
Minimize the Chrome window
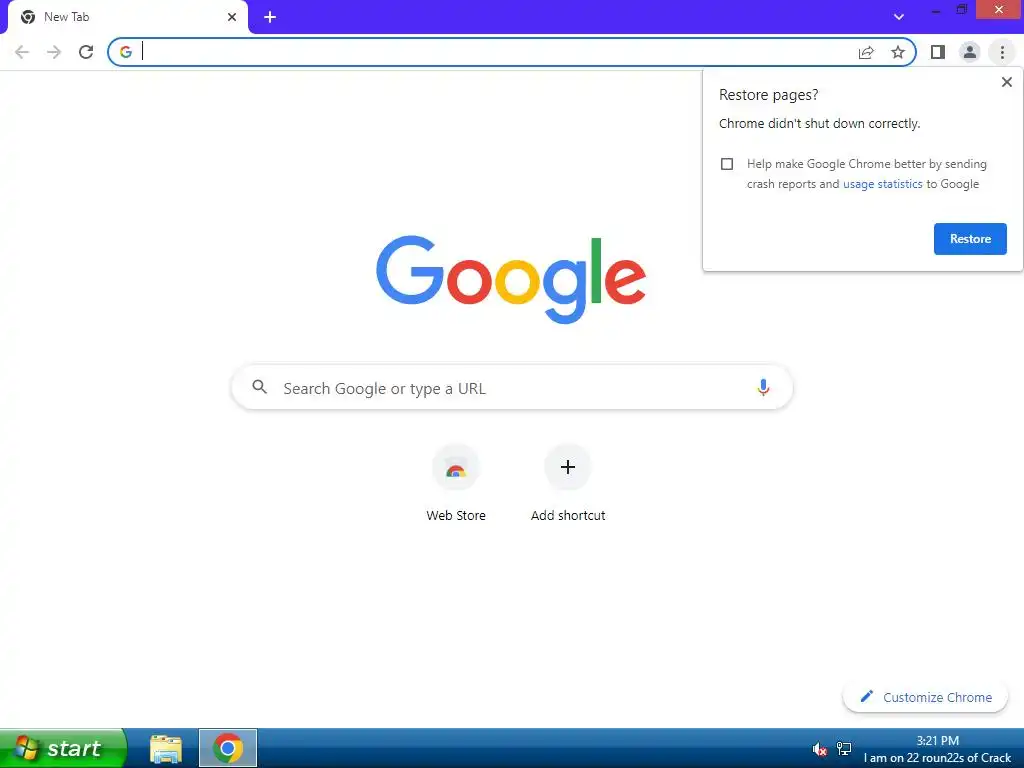tap(936, 10)
